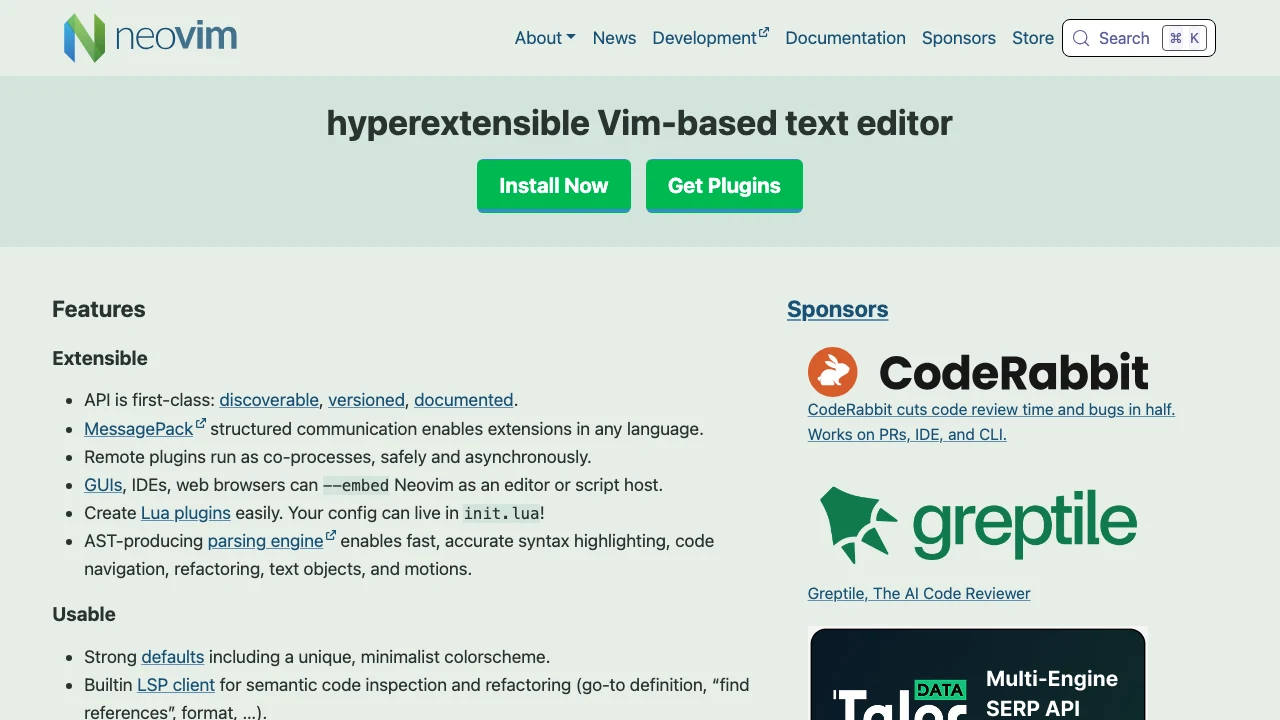Focus the Search field

(1139, 38)
